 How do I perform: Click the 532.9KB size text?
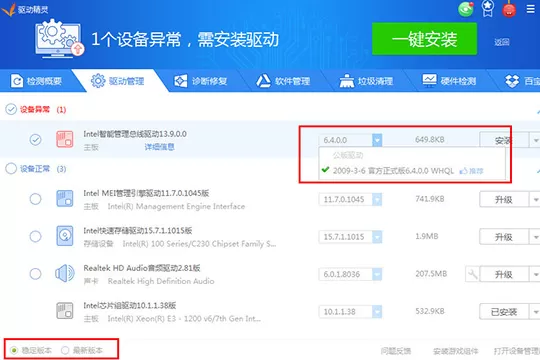429,311
